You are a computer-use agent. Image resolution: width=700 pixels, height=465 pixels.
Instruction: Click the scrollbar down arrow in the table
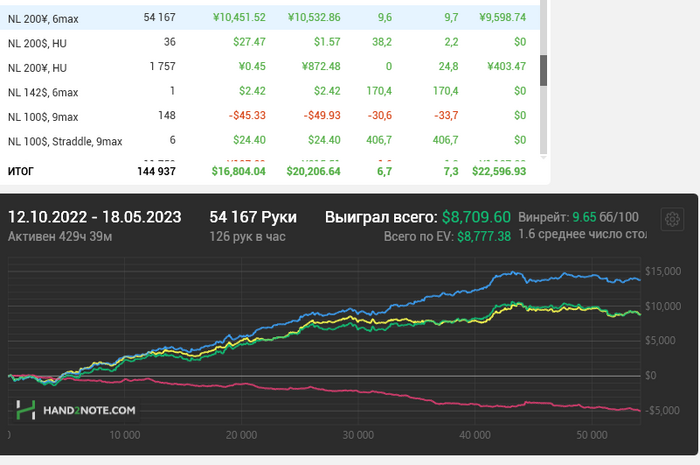(x=543, y=157)
